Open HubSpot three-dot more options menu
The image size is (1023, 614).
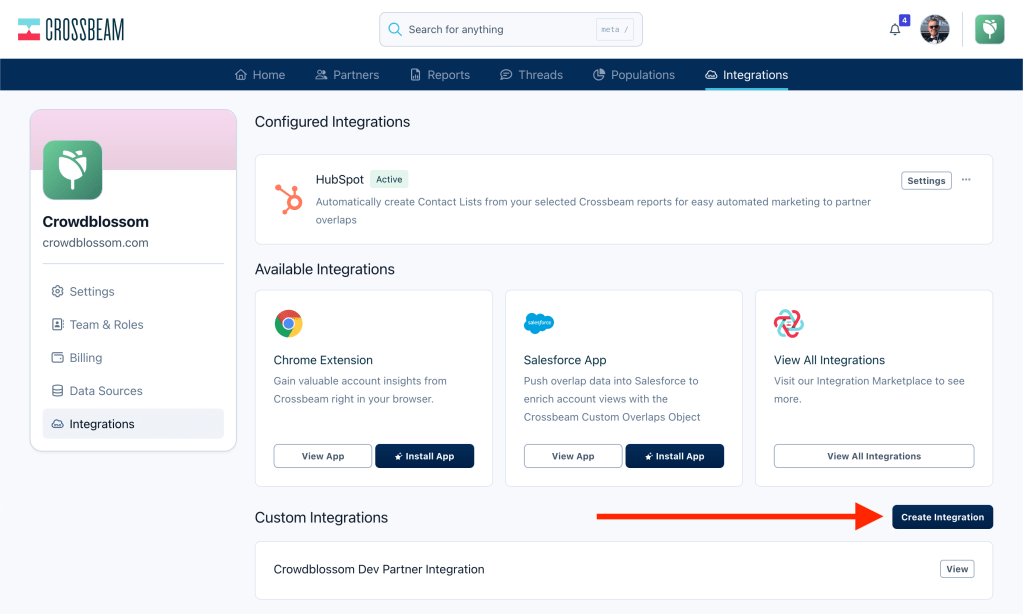coord(966,180)
